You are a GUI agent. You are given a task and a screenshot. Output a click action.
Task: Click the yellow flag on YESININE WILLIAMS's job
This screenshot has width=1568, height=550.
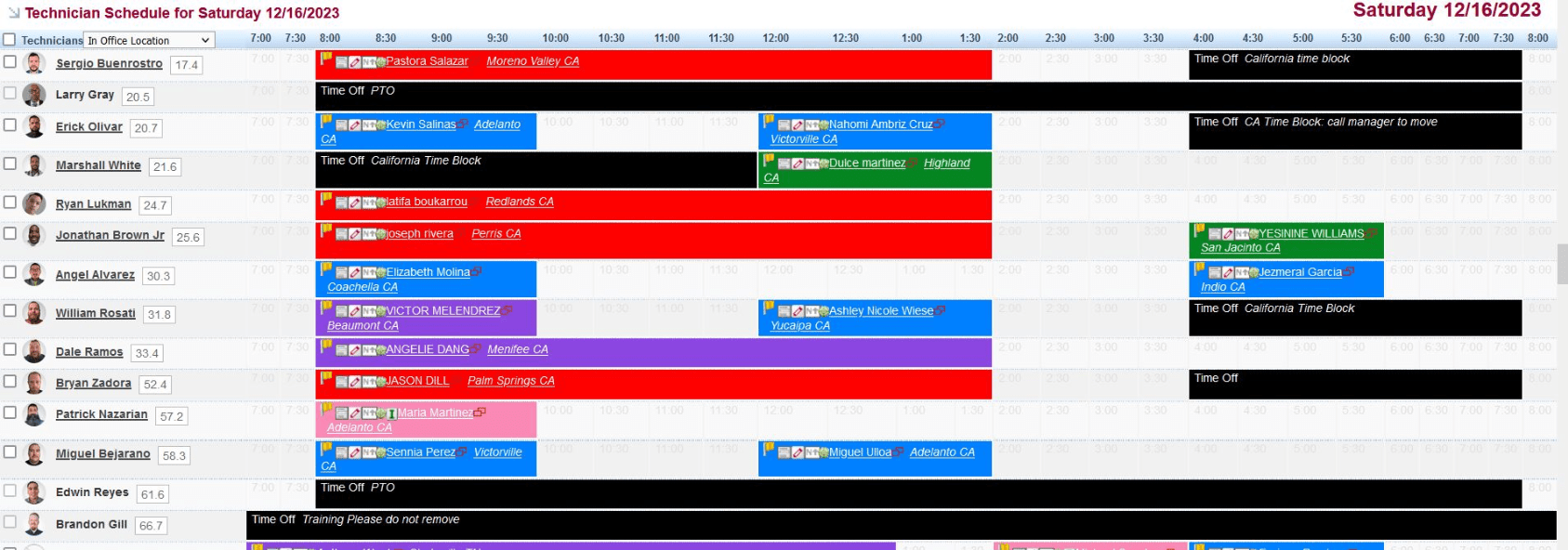pyautogui.click(x=1200, y=230)
